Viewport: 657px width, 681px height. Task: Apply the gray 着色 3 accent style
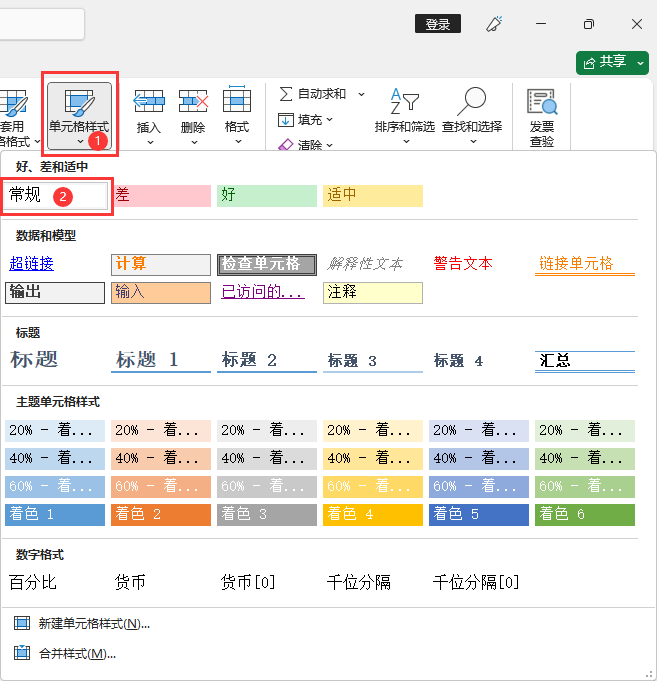point(267,515)
